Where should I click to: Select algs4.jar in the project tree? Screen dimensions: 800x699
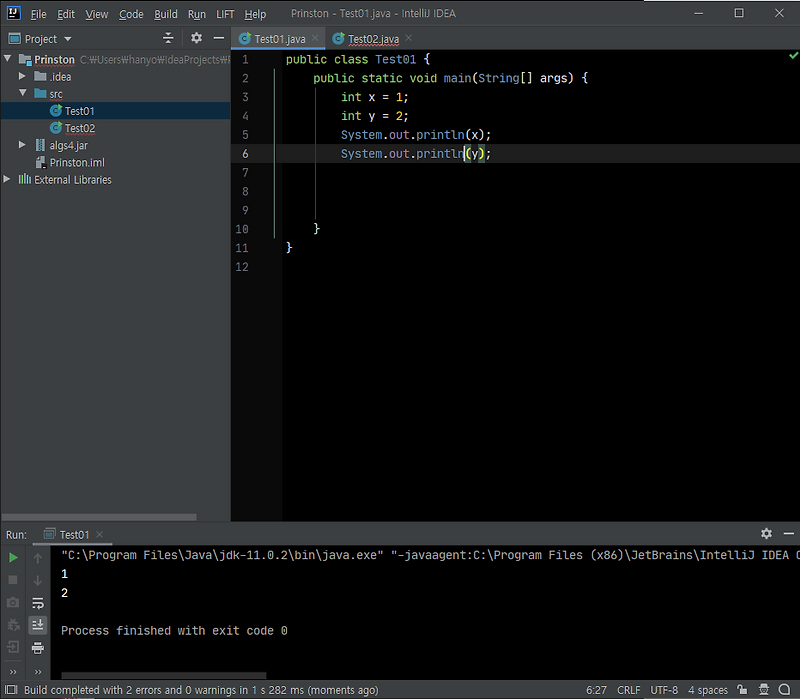[70, 145]
